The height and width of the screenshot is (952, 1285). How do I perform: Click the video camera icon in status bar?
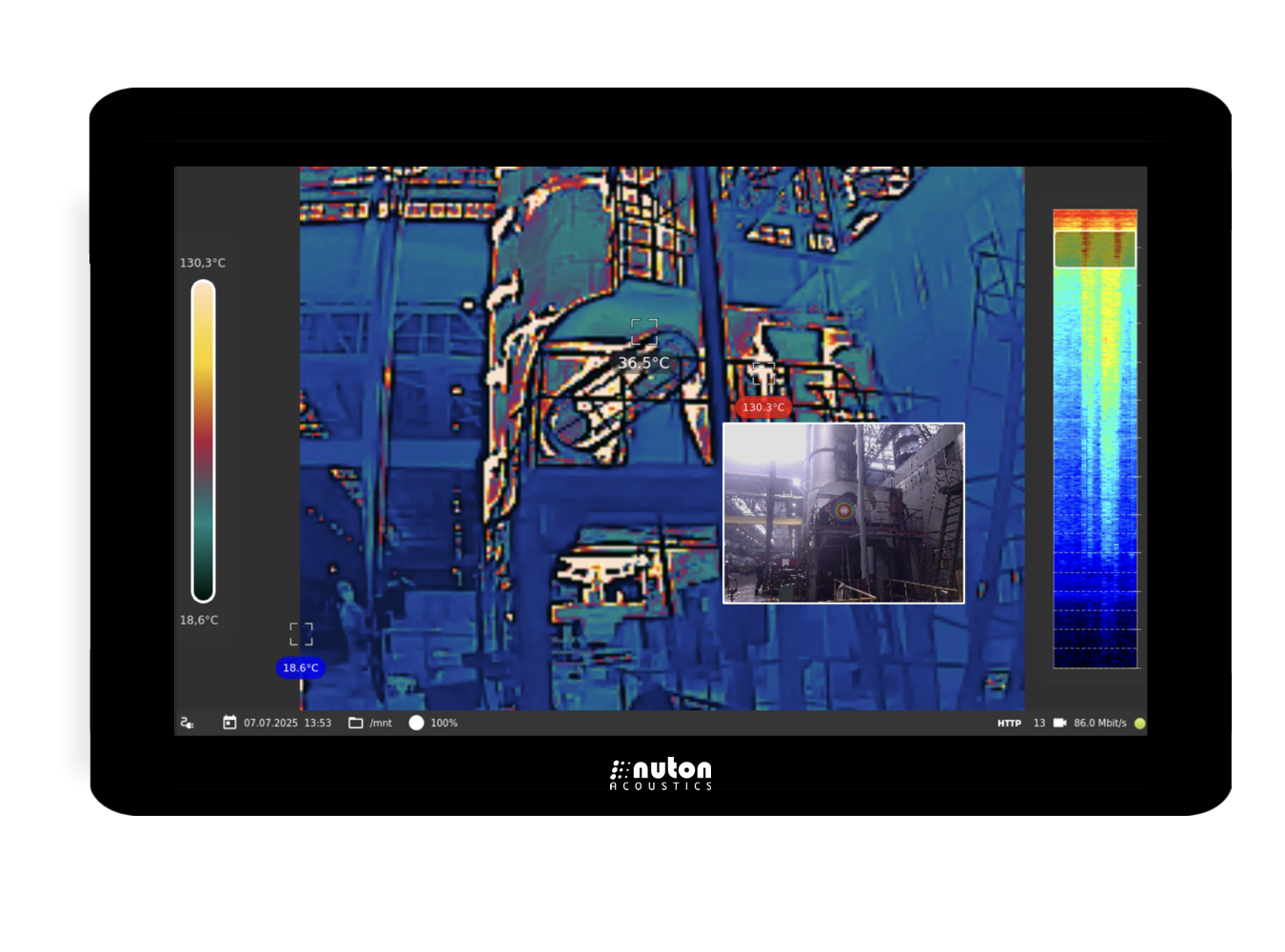(1059, 723)
